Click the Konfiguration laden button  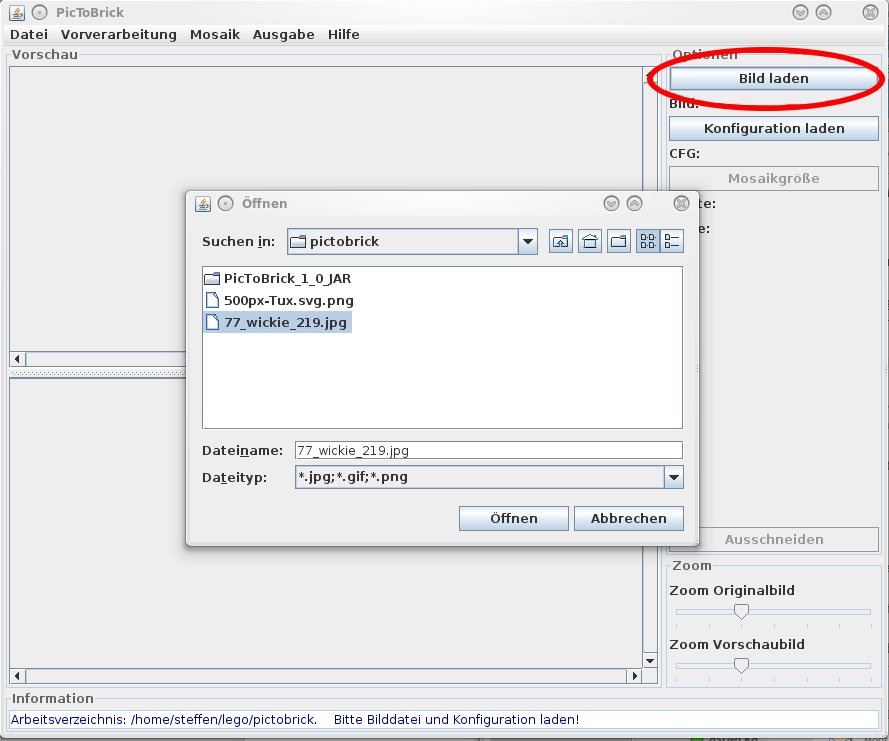pyautogui.click(x=774, y=129)
